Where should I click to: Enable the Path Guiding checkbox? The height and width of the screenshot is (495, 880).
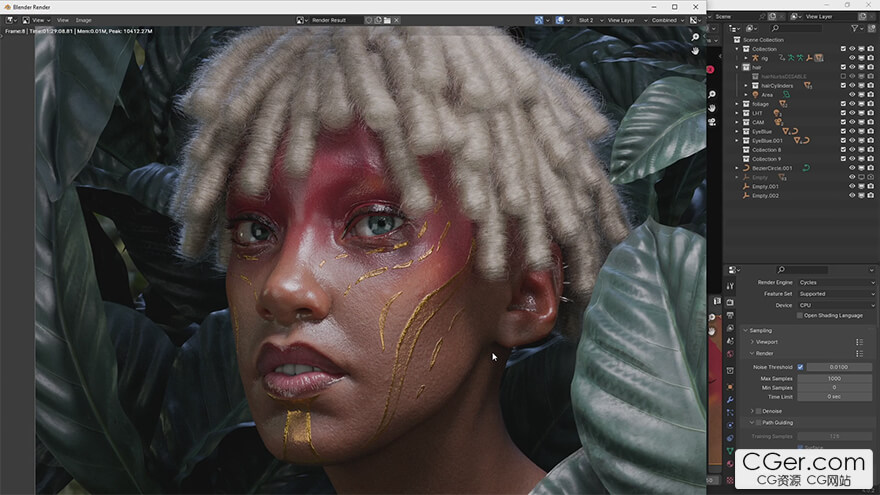pos(758,423)
